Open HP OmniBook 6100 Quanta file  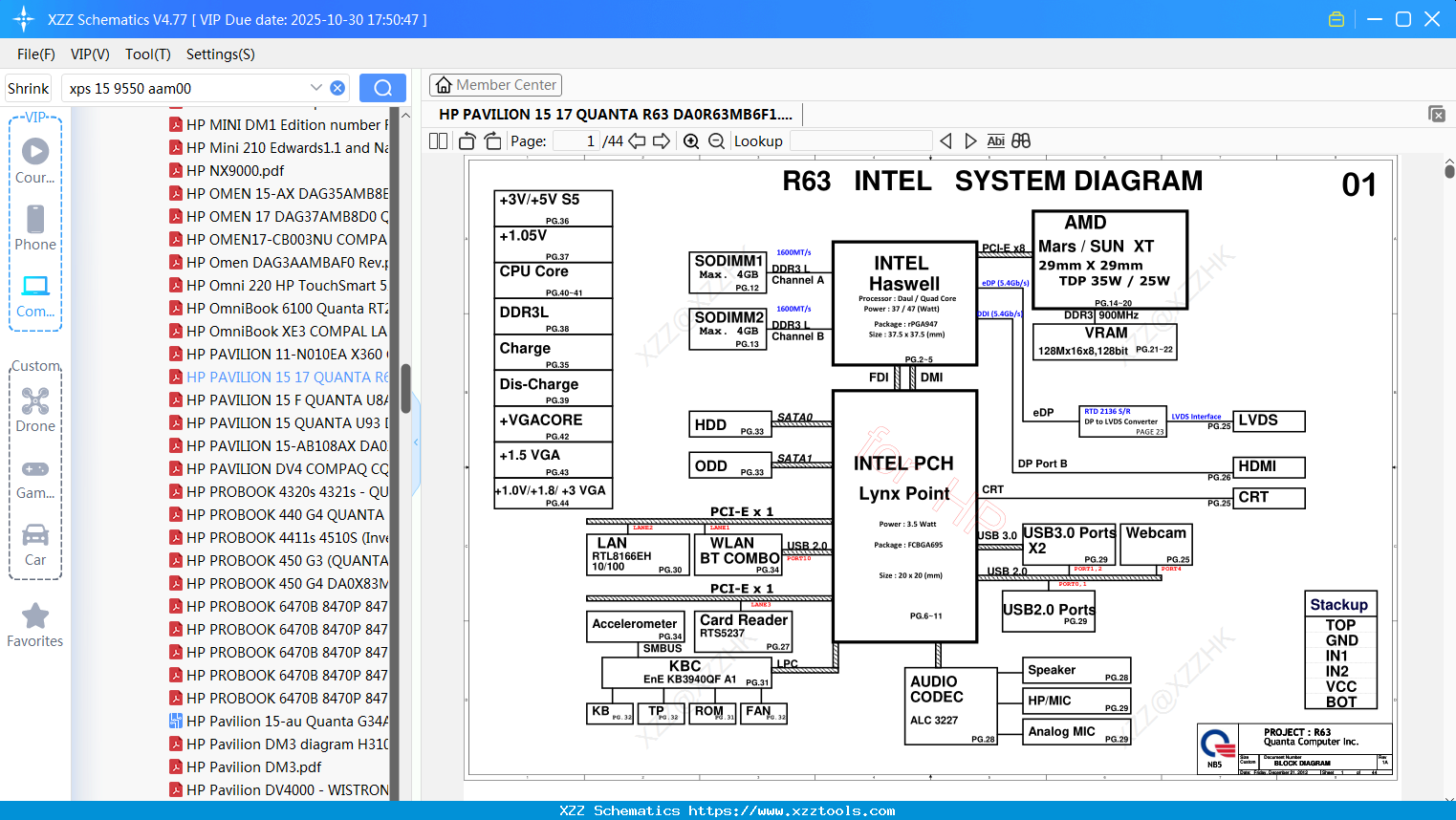[279, 308]
